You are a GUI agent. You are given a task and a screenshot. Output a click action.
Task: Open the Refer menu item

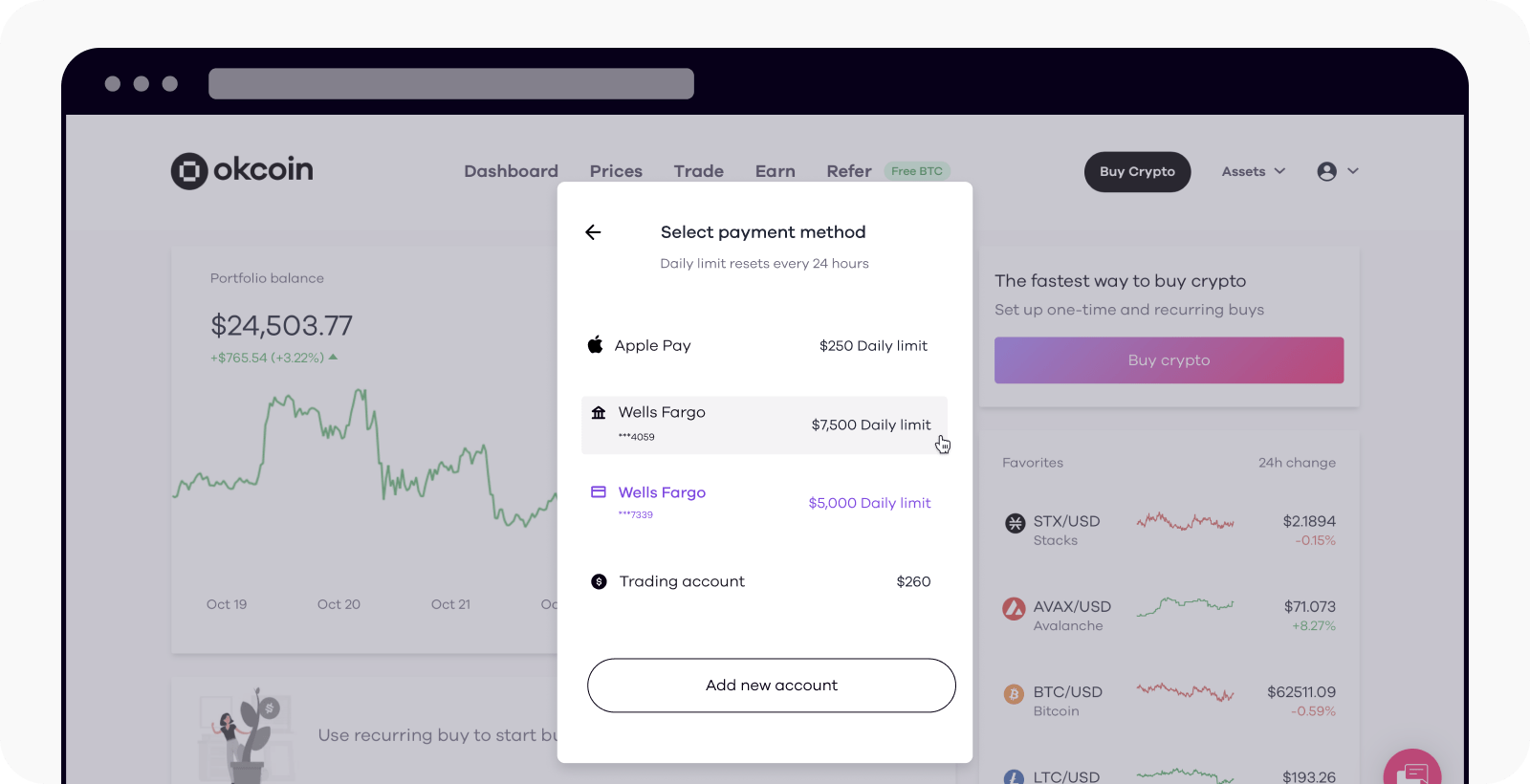coord(847,170)
